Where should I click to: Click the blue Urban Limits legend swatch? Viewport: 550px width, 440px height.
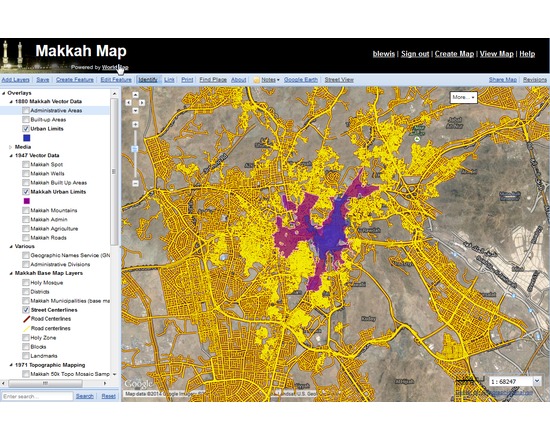pyautogui.click(x=27, y=138)
